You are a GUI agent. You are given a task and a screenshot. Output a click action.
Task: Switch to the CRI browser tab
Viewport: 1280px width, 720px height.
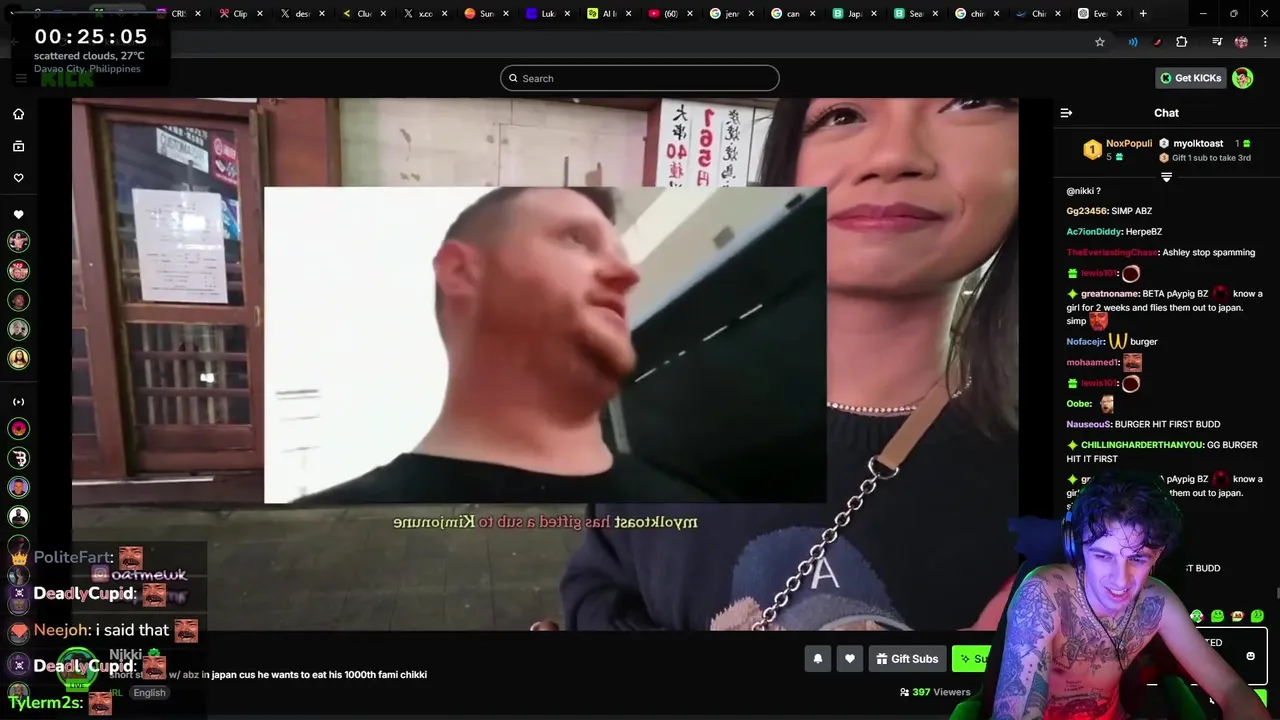point(178,14)
